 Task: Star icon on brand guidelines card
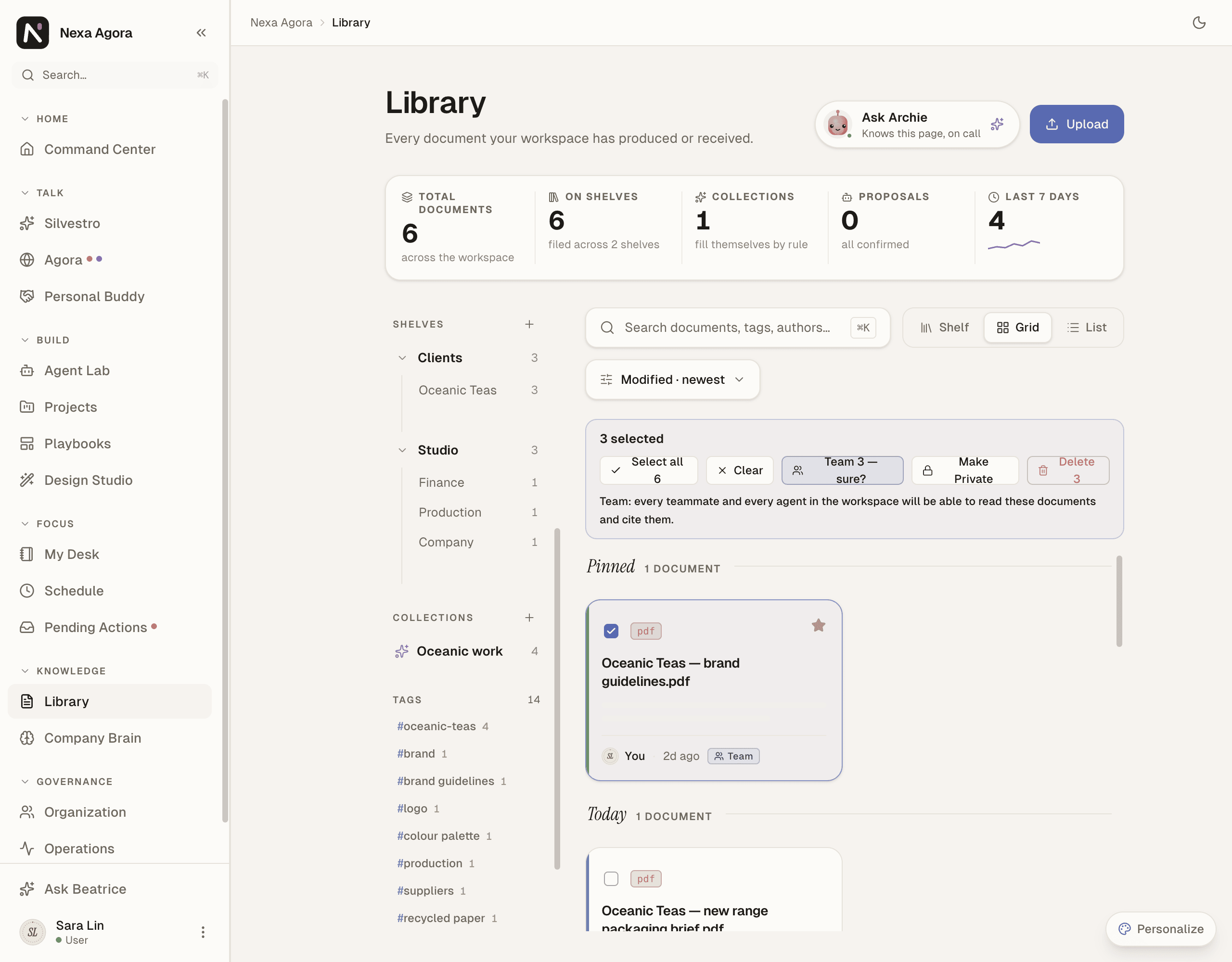tap(819, 625)
